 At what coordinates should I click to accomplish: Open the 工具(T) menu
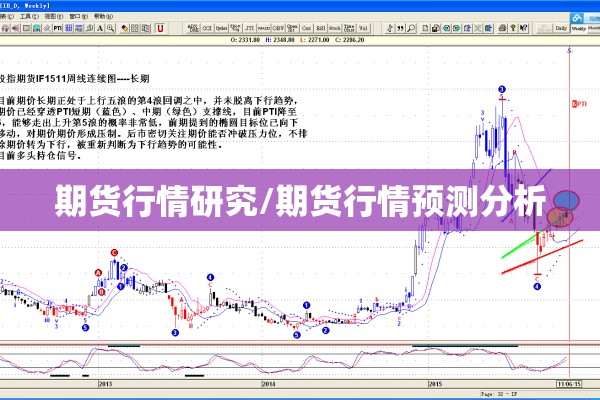pyautogui.click(x=29, y=16)
